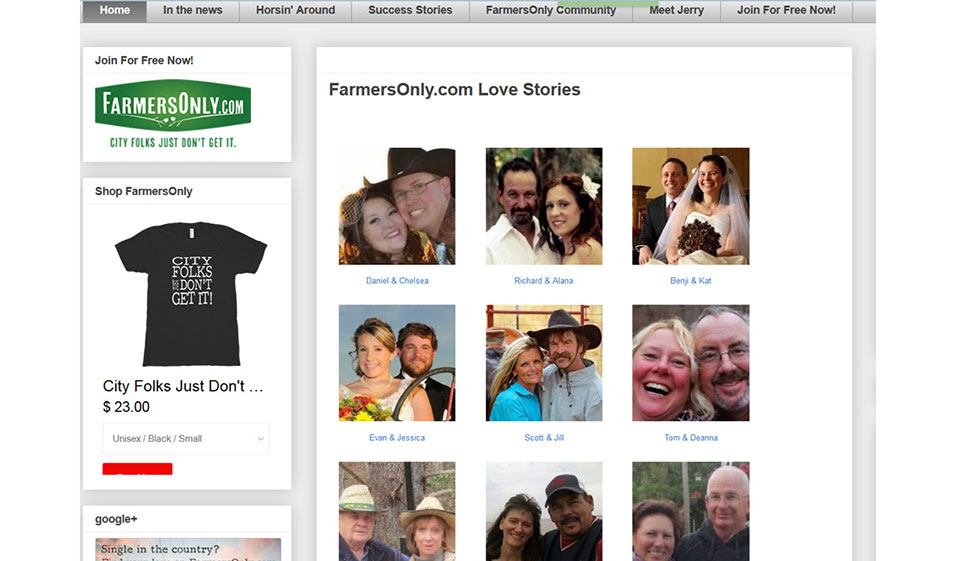This screenshot has width=960, height=561.
Task: Go to In the news menu item
Action: [x=192, y=11]
